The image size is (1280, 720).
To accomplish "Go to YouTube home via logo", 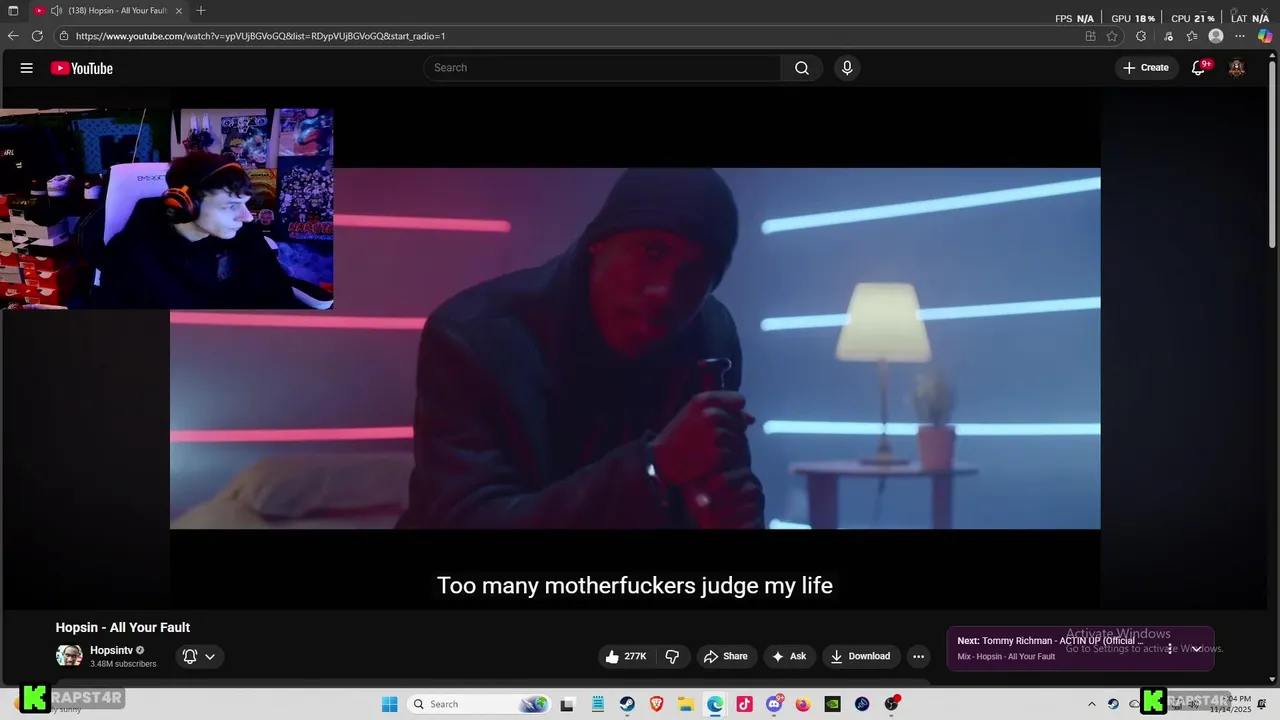I will [x=82, y=68].
